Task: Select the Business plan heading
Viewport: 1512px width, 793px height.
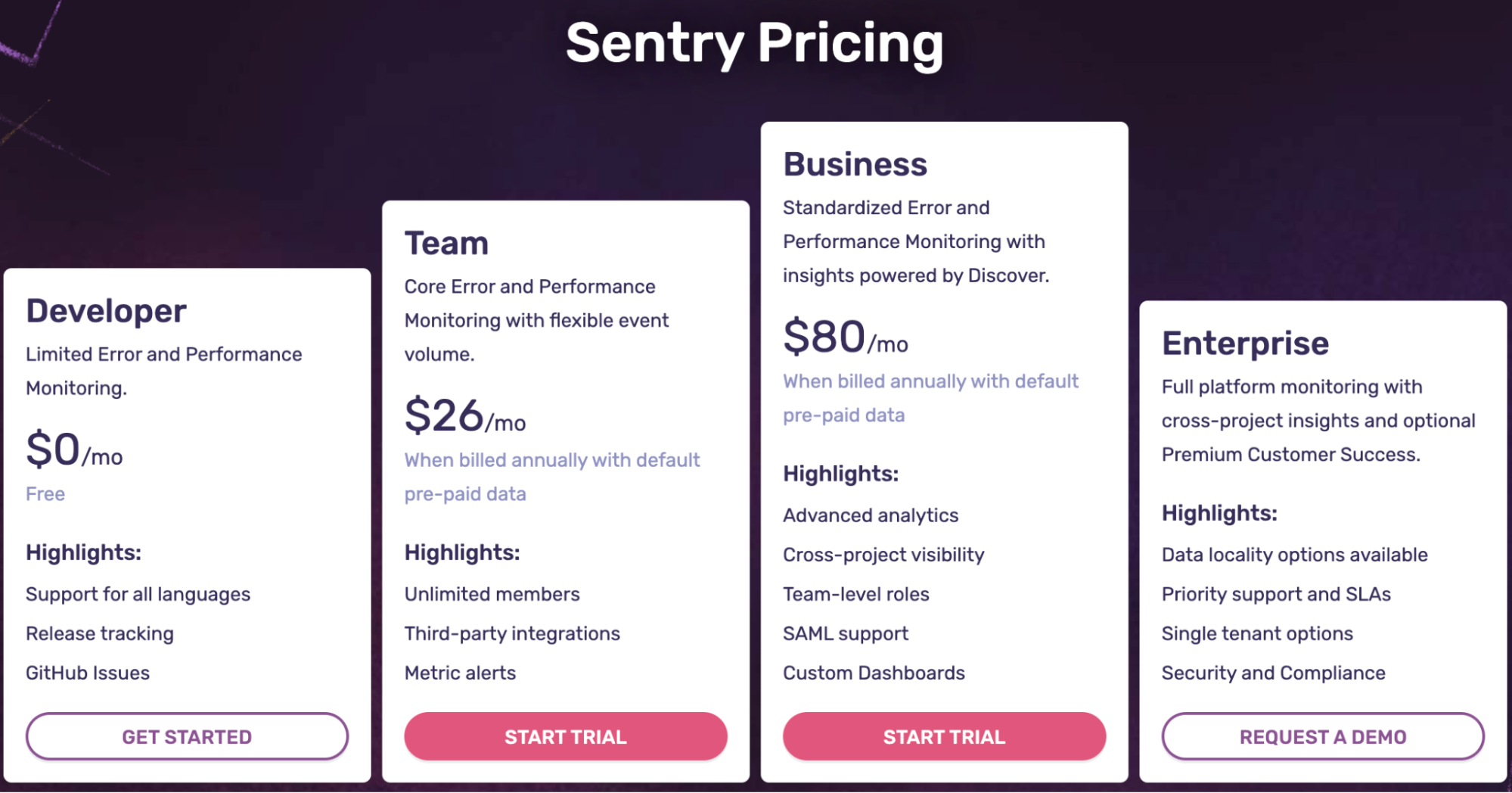Action: click(x=854, y=163)
